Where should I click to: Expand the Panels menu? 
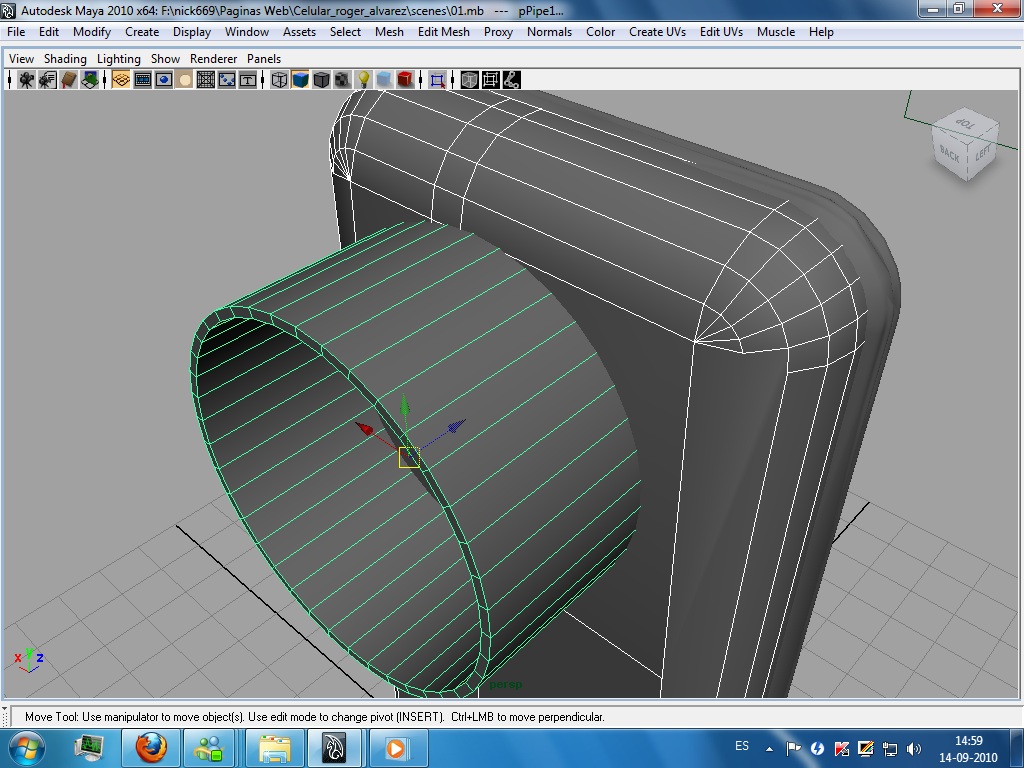pyautogui.click(x=264, y=59)
